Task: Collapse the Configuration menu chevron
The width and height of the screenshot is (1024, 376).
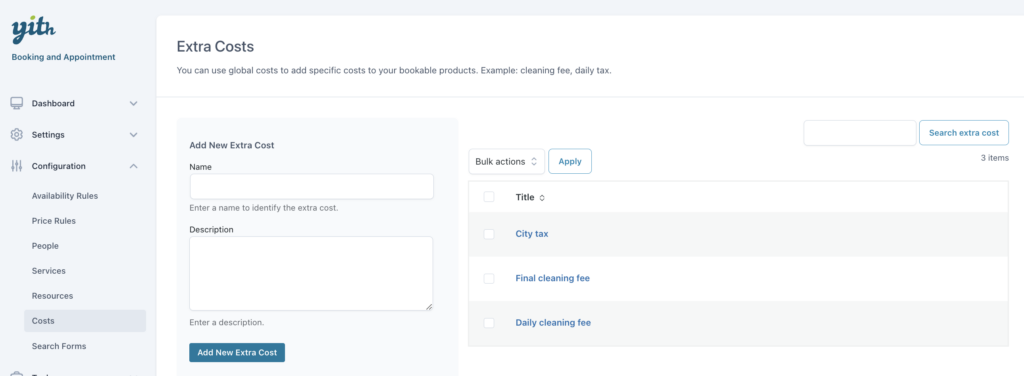Action: [x=133, y=166]
